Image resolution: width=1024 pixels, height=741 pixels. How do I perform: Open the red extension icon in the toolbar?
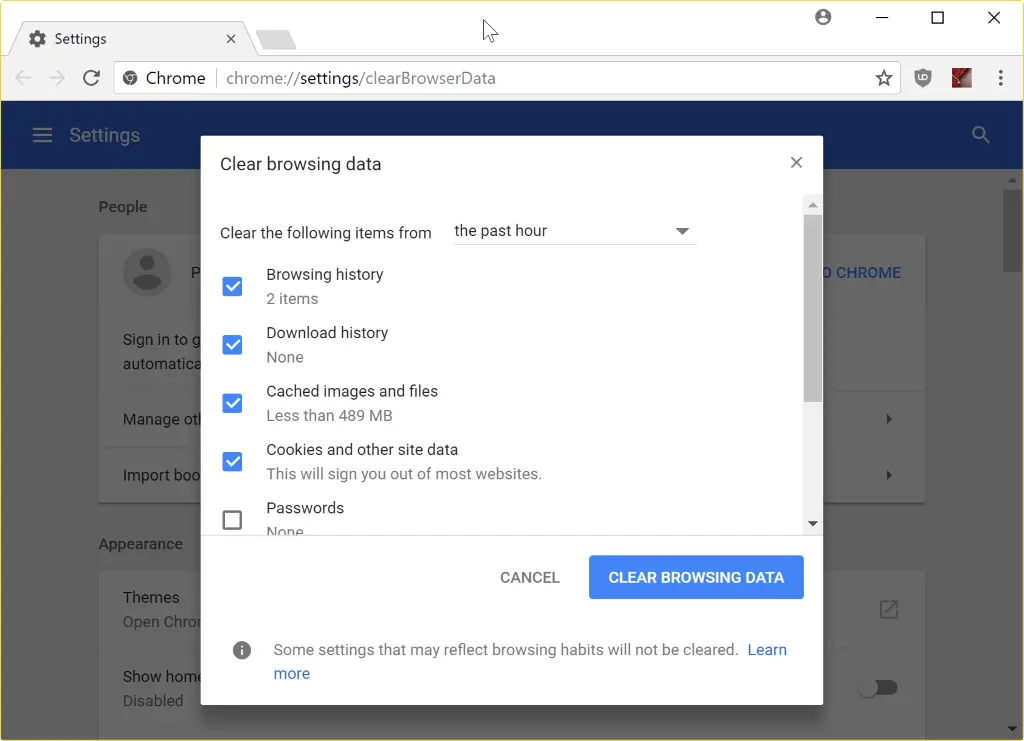coord(961,77)
